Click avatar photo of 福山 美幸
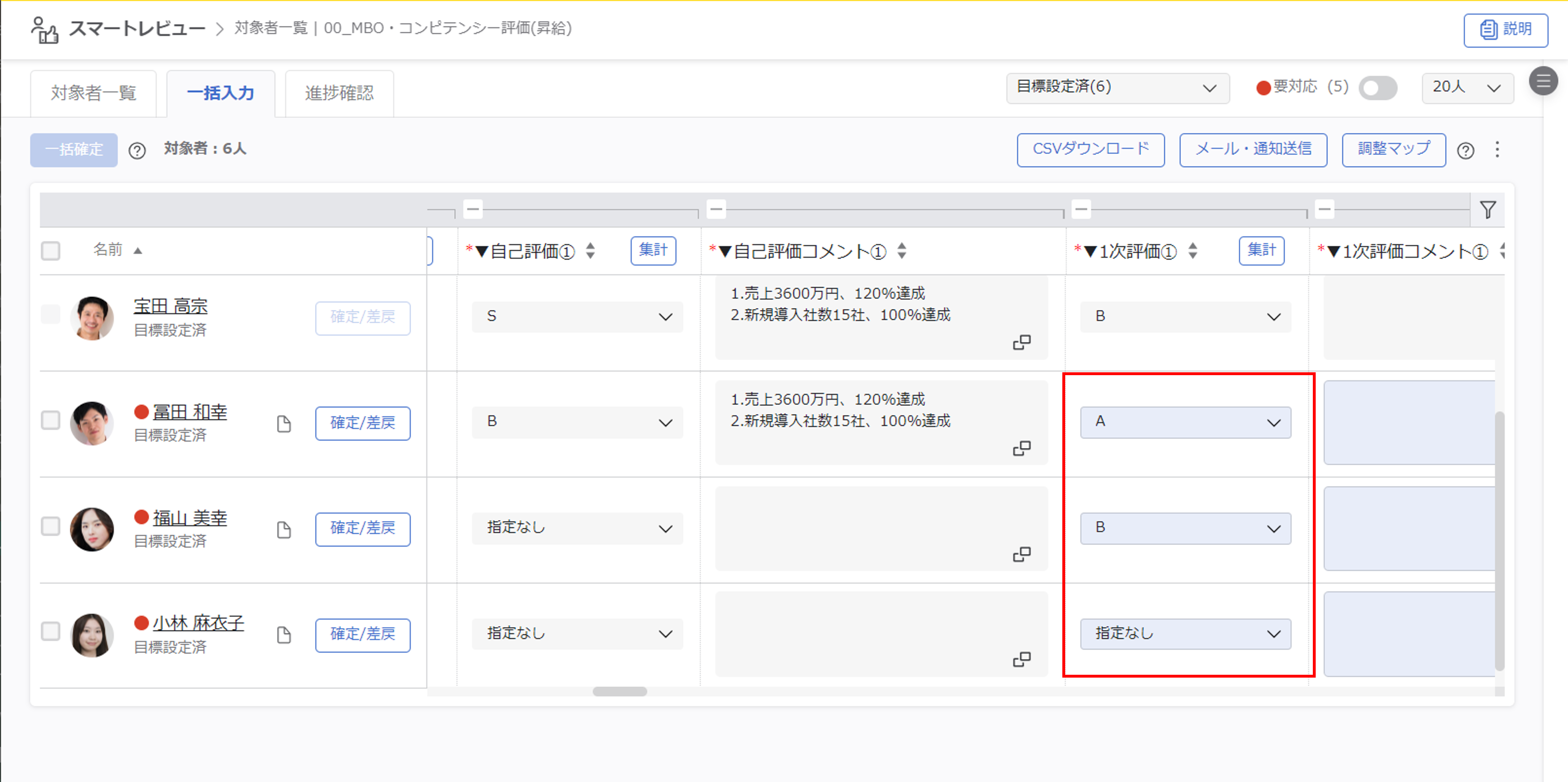The height and width of the screenshot is (782, 1568). click(92, 529)
